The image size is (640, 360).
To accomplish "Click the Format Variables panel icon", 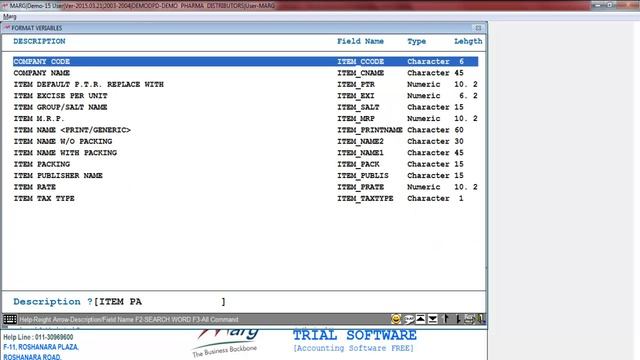I will [x=7, y=28].
